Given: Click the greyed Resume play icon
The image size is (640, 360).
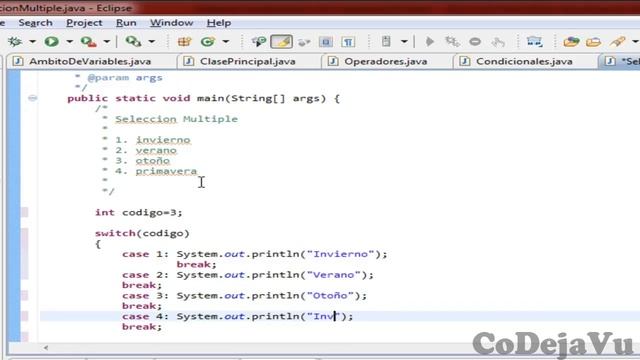Looking at the screenshot, I should 429,41.
